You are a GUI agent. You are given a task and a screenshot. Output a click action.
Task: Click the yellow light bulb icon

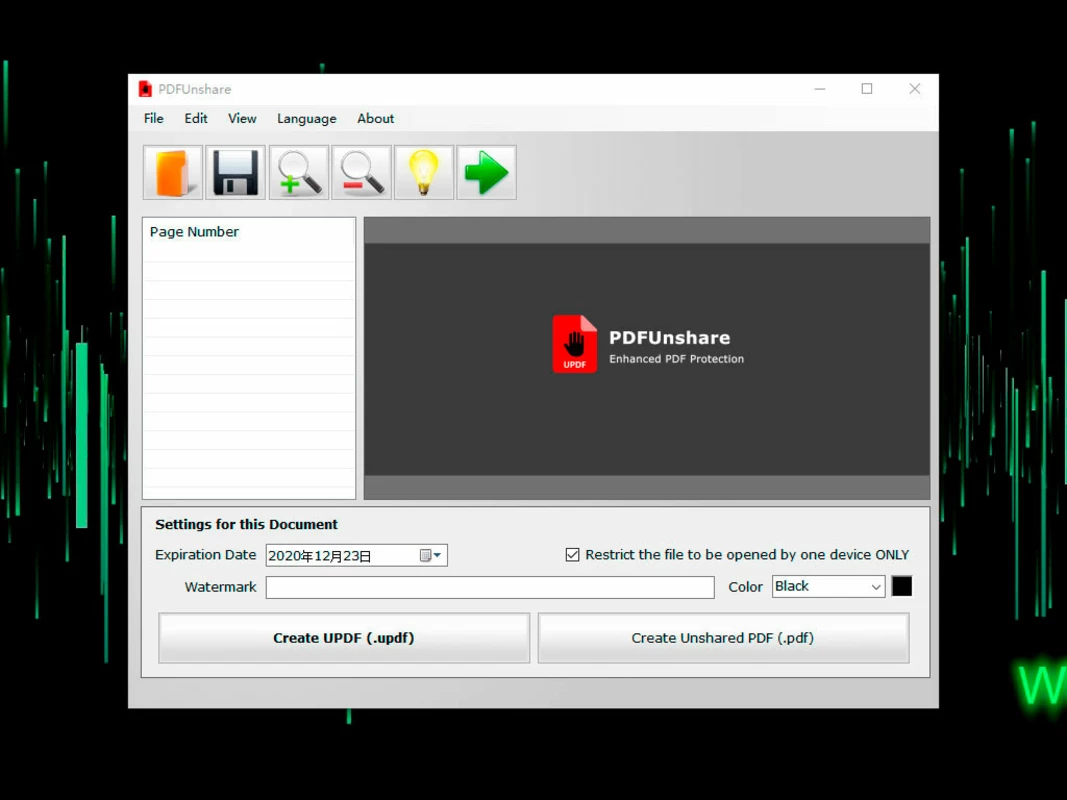[424, 173]
